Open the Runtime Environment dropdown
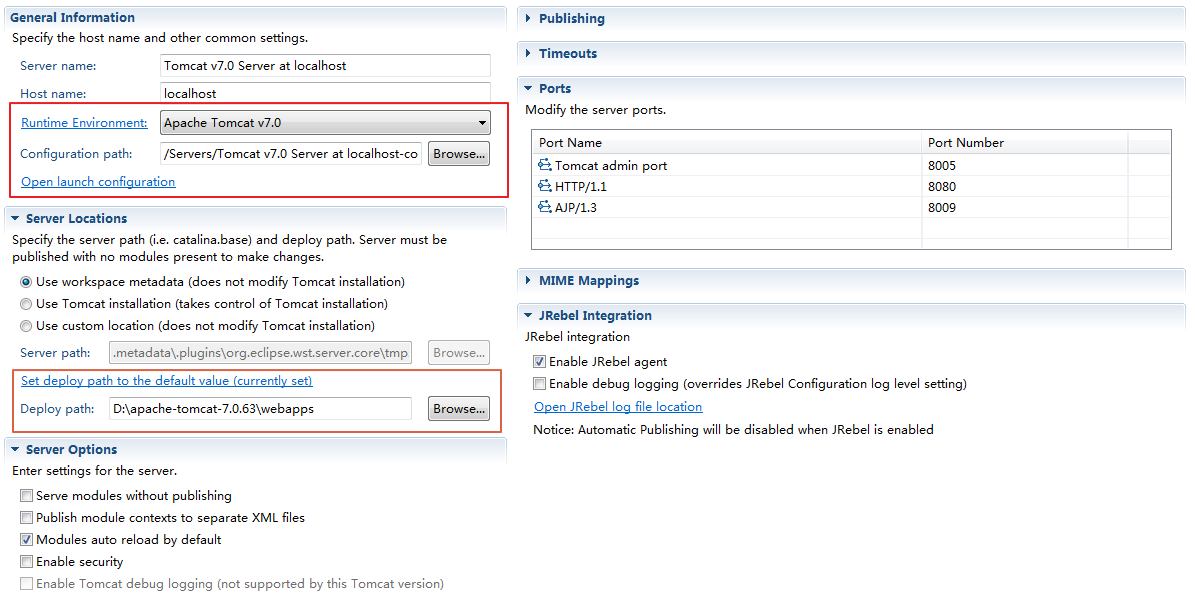Viewport: 1195px width, 610px height. [x=325, y=122]
